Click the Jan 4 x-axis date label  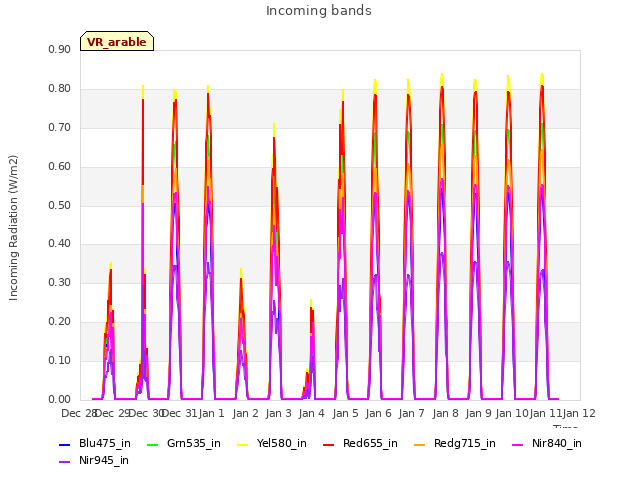click(x=311, y=413)
